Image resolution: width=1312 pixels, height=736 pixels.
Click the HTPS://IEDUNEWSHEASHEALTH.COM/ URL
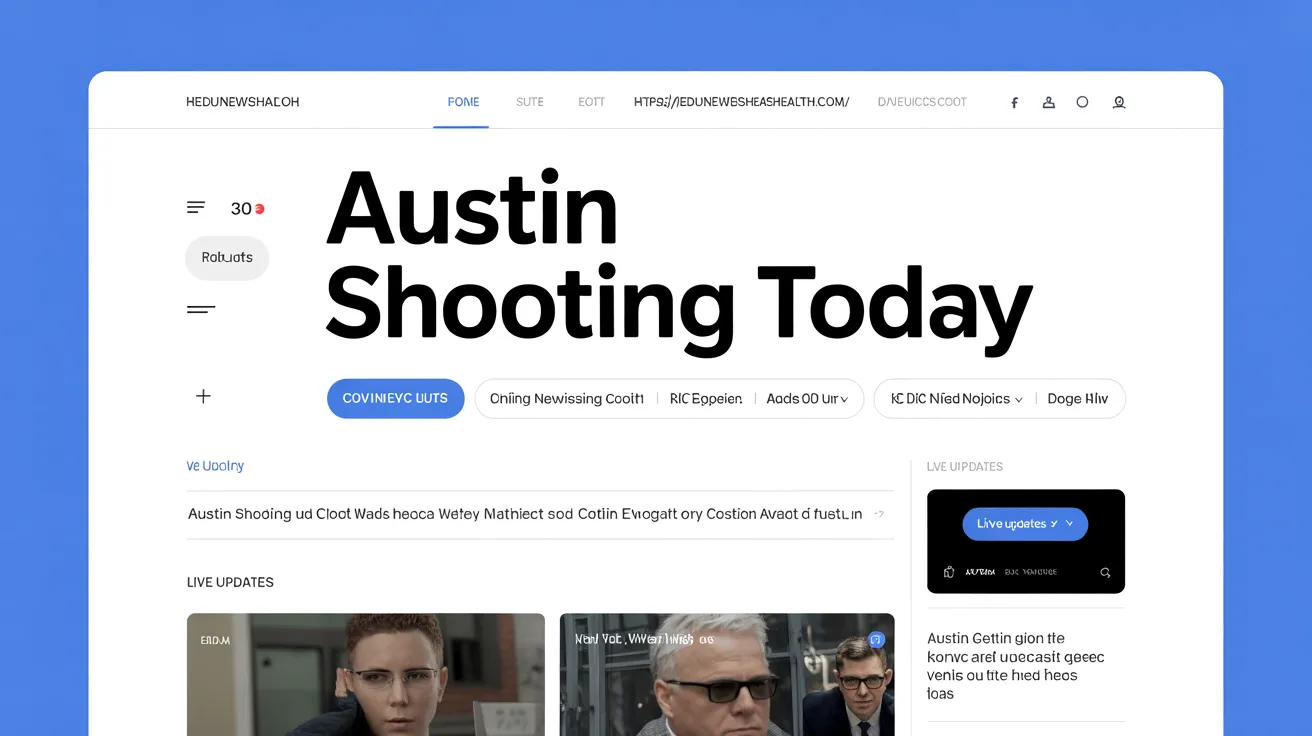point(741,102)
